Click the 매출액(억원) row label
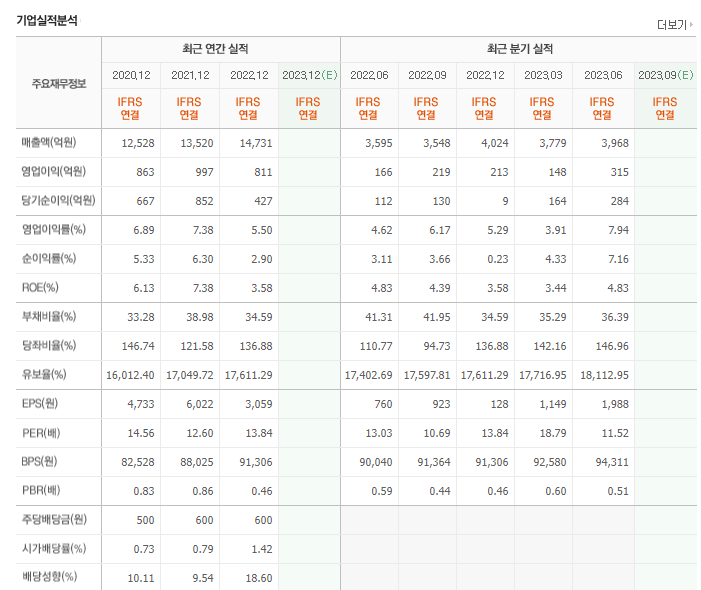 coord(49,143)
